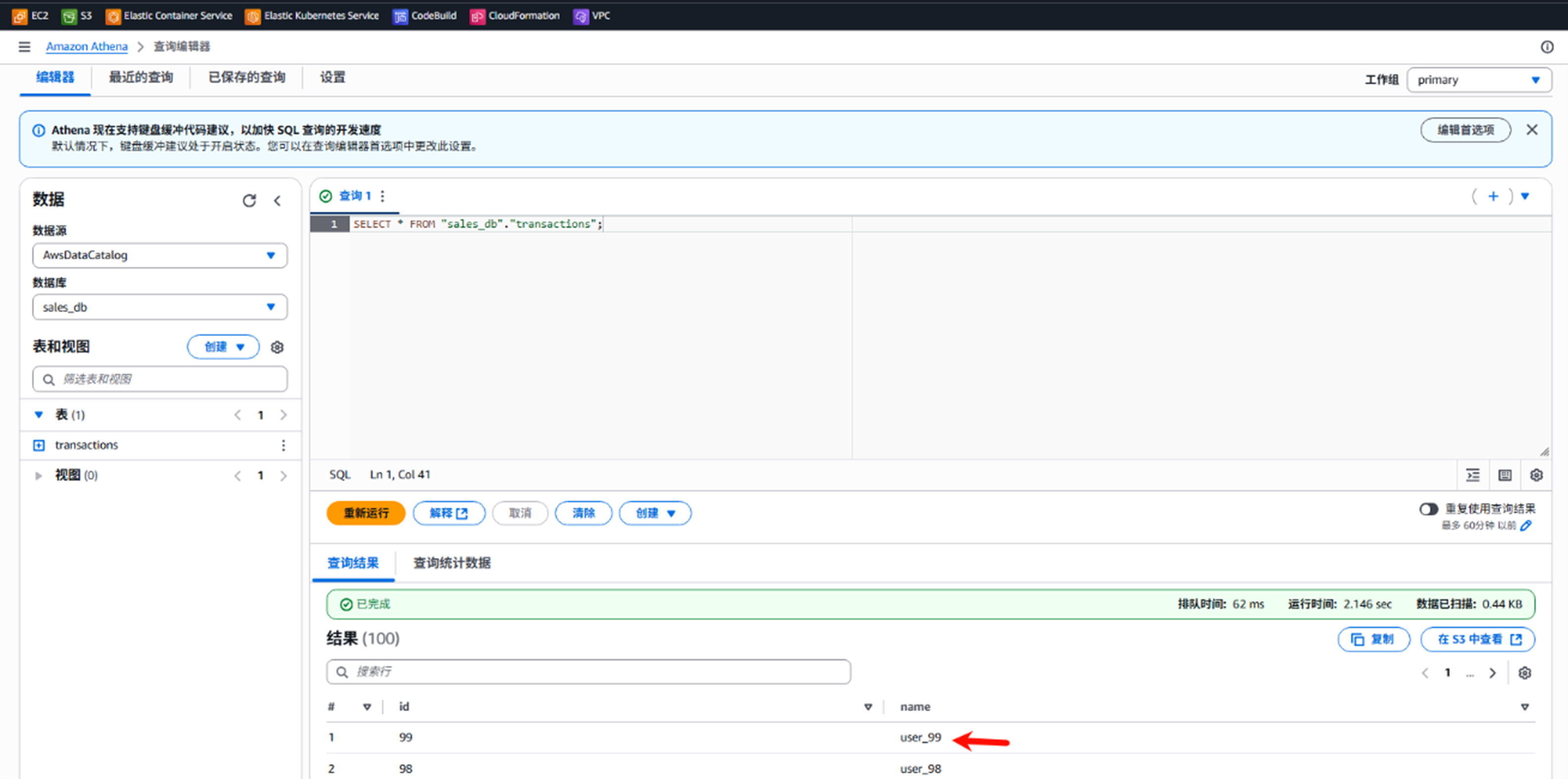This screenshot has width=1568, height=779.
Task: Switch to query statistics tab
Action: tap(452, 563)
